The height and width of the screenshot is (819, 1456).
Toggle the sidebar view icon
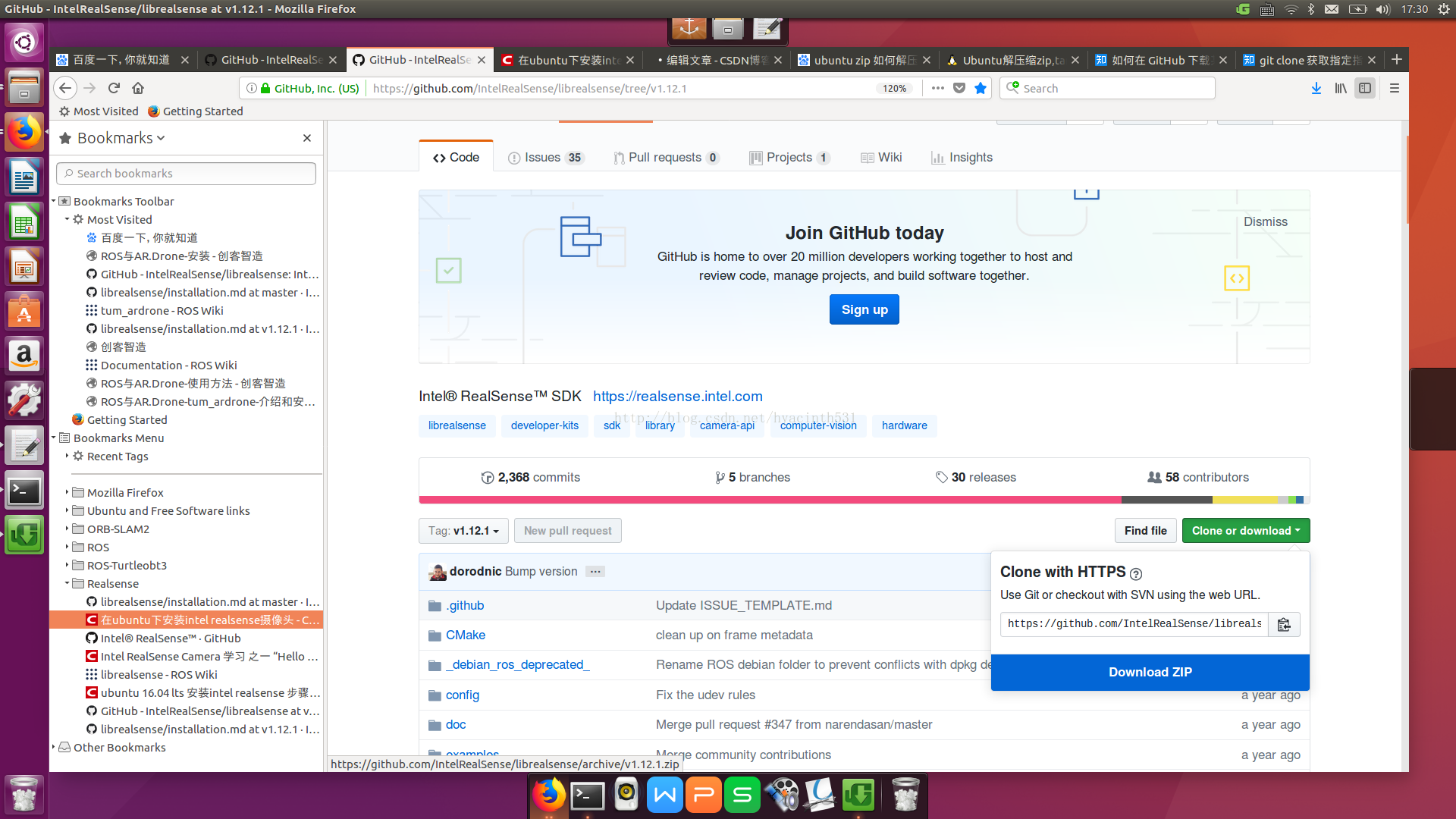tap(1365, 88)
